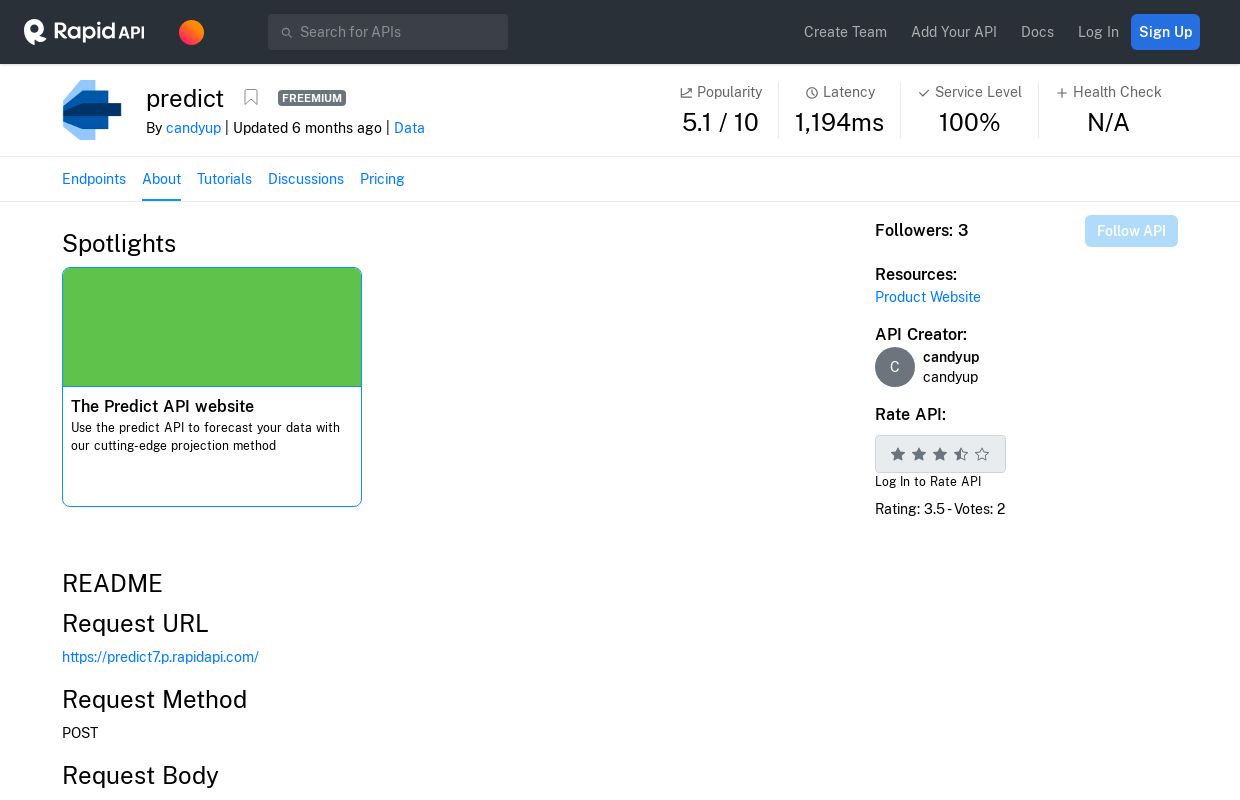1240x800 pixels.
Task: Click the Spotlights heading
Action: coord(119,244)
